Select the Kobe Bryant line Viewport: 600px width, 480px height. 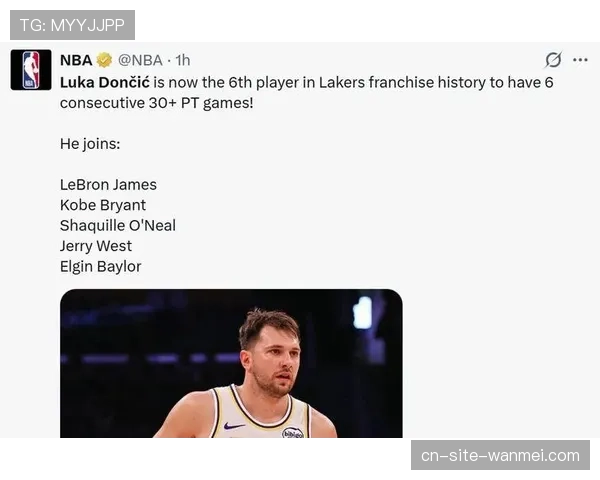[103, 205]
